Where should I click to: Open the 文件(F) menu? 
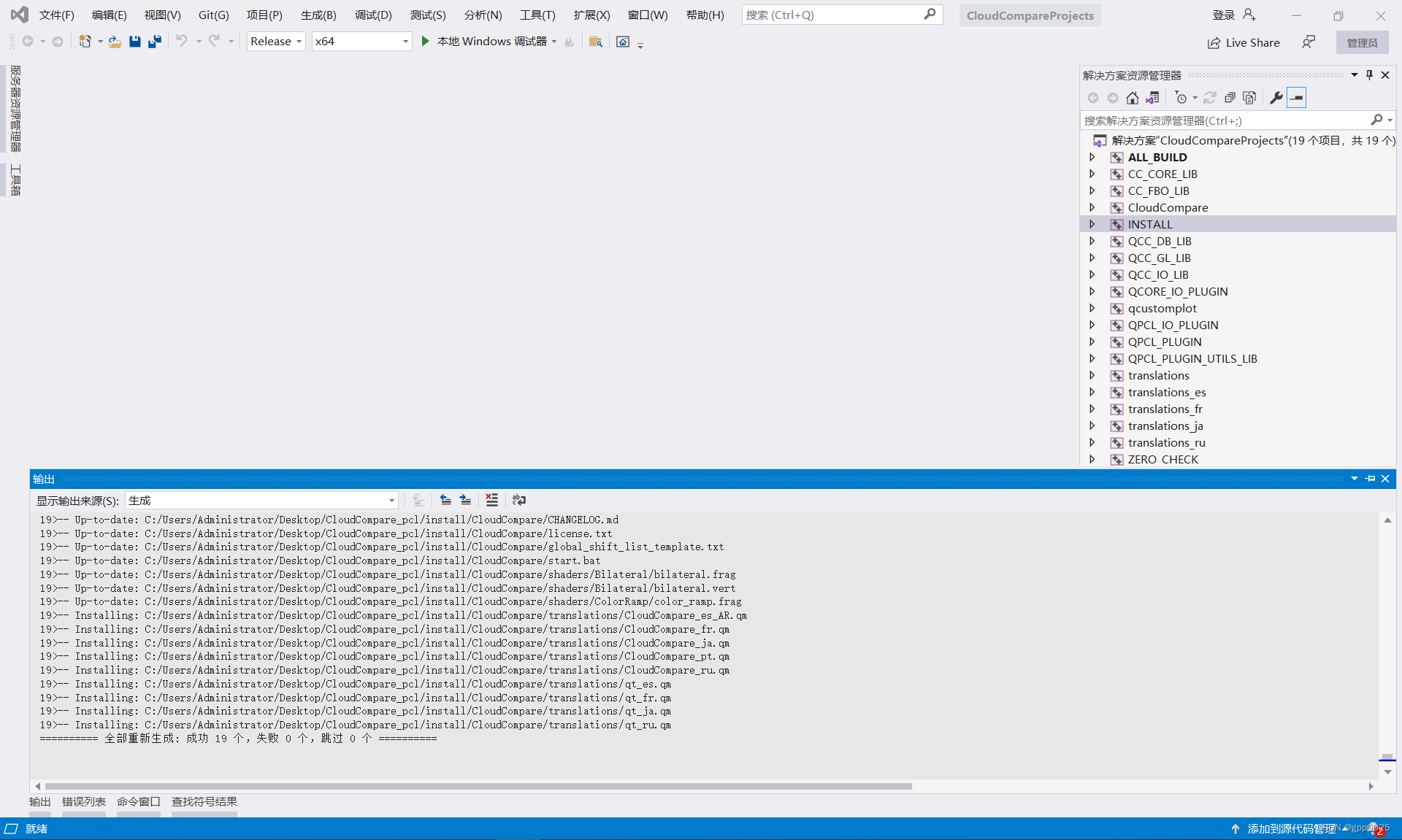[56, 15]
